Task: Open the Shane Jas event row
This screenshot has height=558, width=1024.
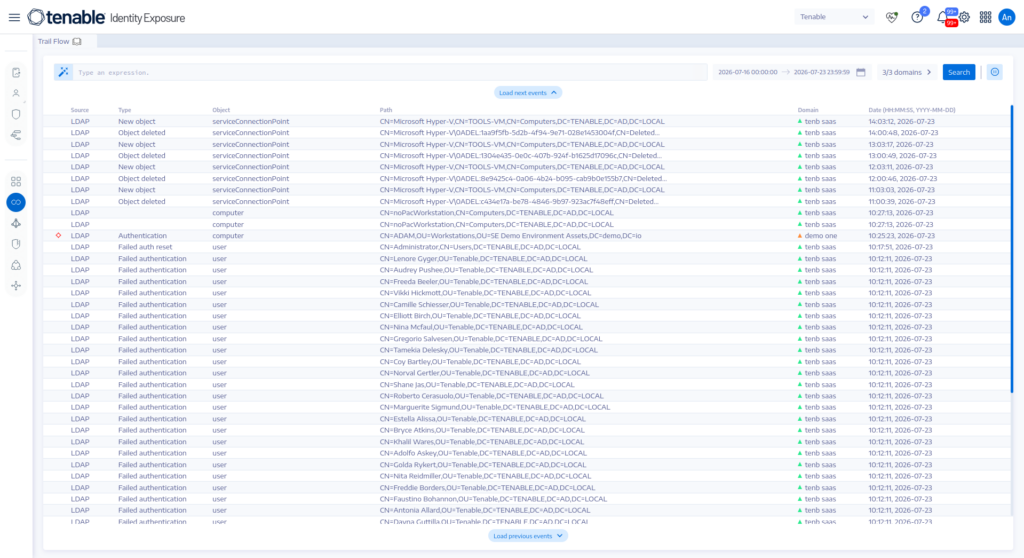Action: [526, 385]
